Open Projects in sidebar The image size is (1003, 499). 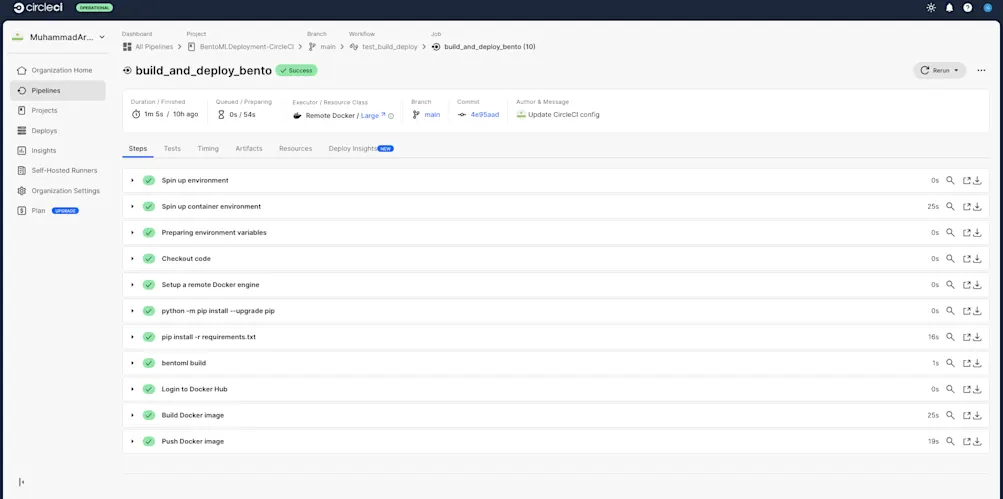click(58, 110)
